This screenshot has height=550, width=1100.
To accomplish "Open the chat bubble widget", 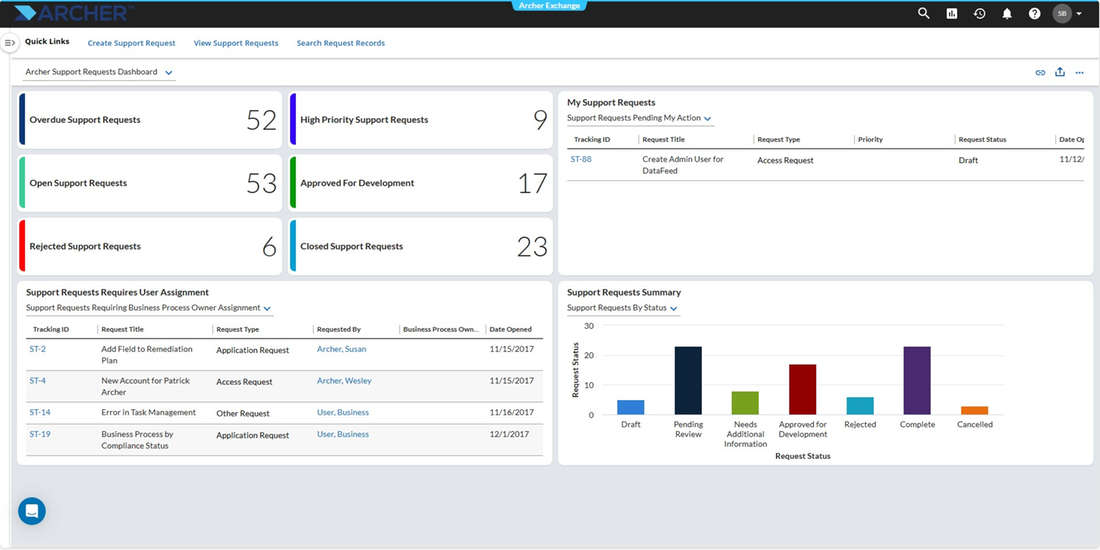I will (x=32, y=511).
